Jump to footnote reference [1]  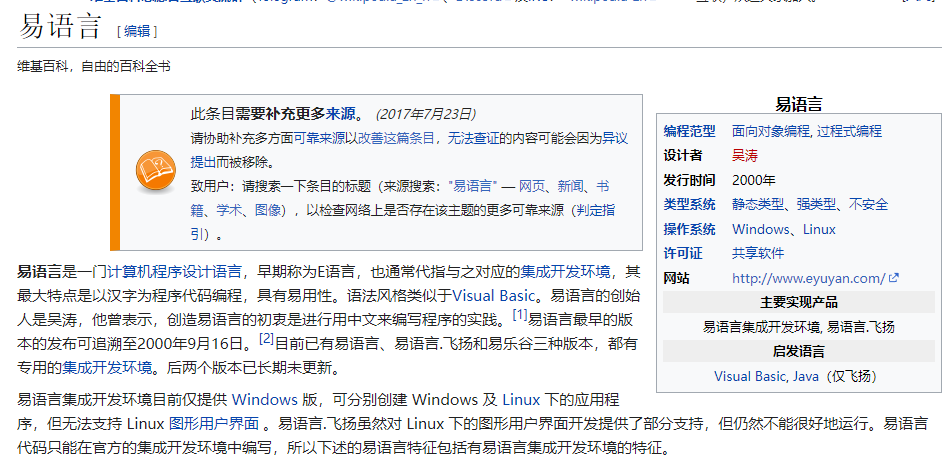520,315
